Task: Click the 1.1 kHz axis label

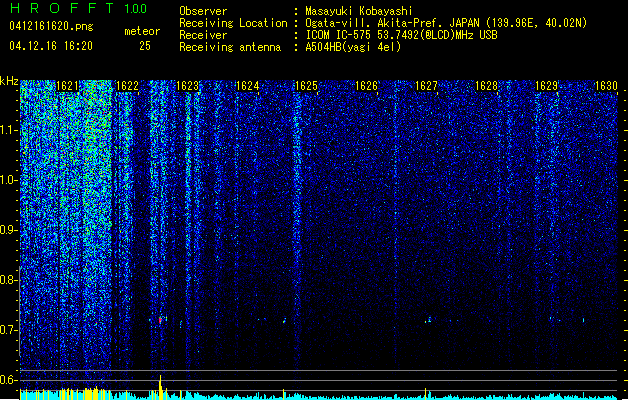Action: (9, 130)
